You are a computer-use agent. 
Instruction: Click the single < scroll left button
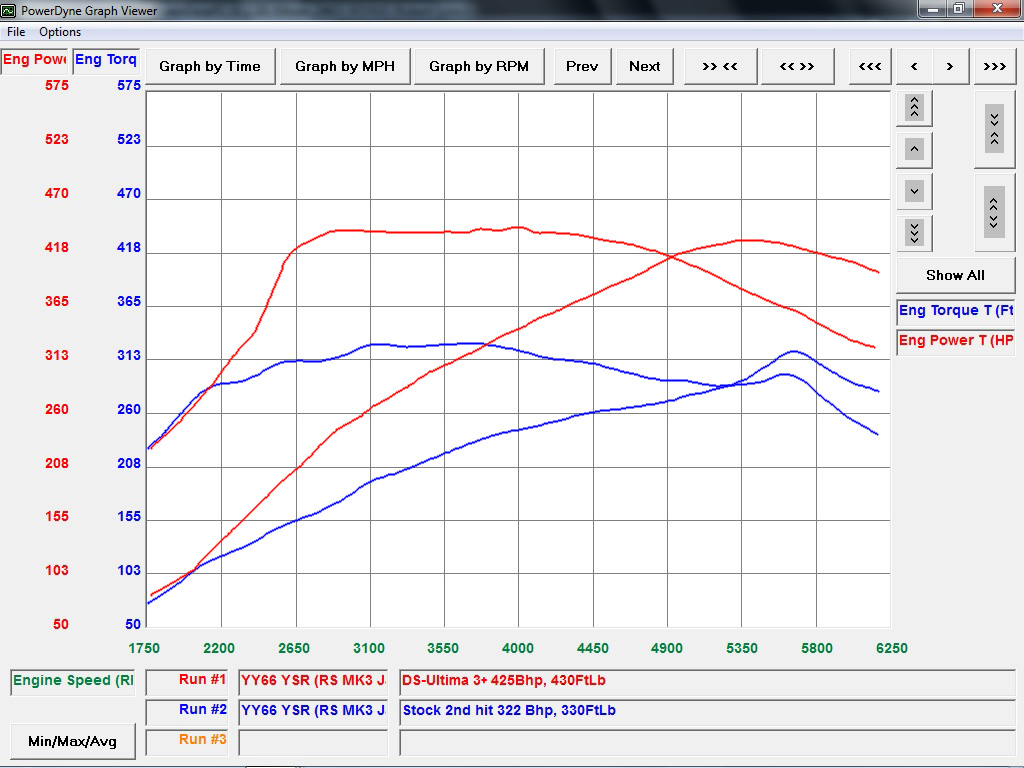click(x=914, y=66)
